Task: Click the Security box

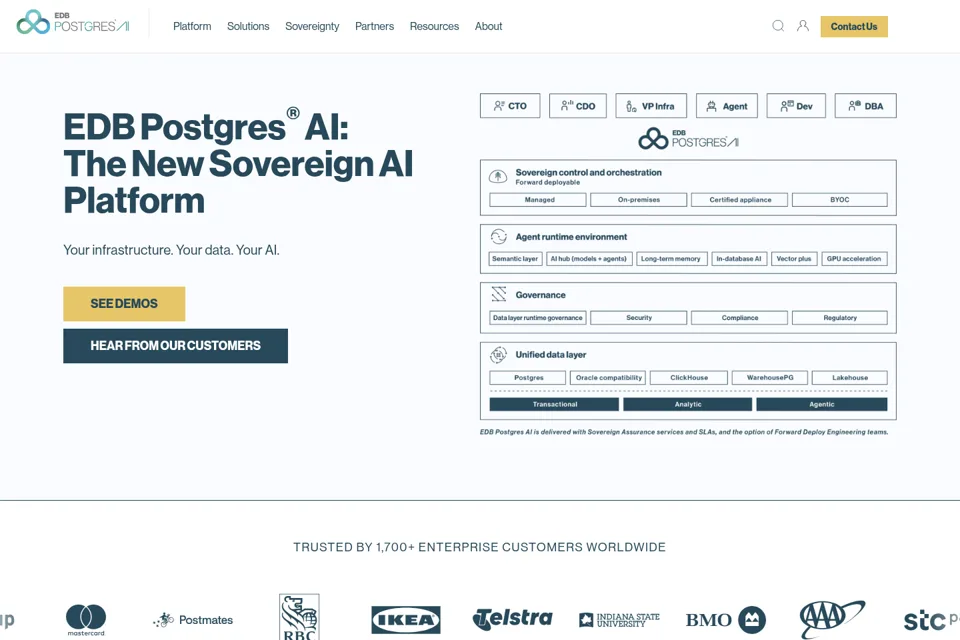Action: point(639,318)
